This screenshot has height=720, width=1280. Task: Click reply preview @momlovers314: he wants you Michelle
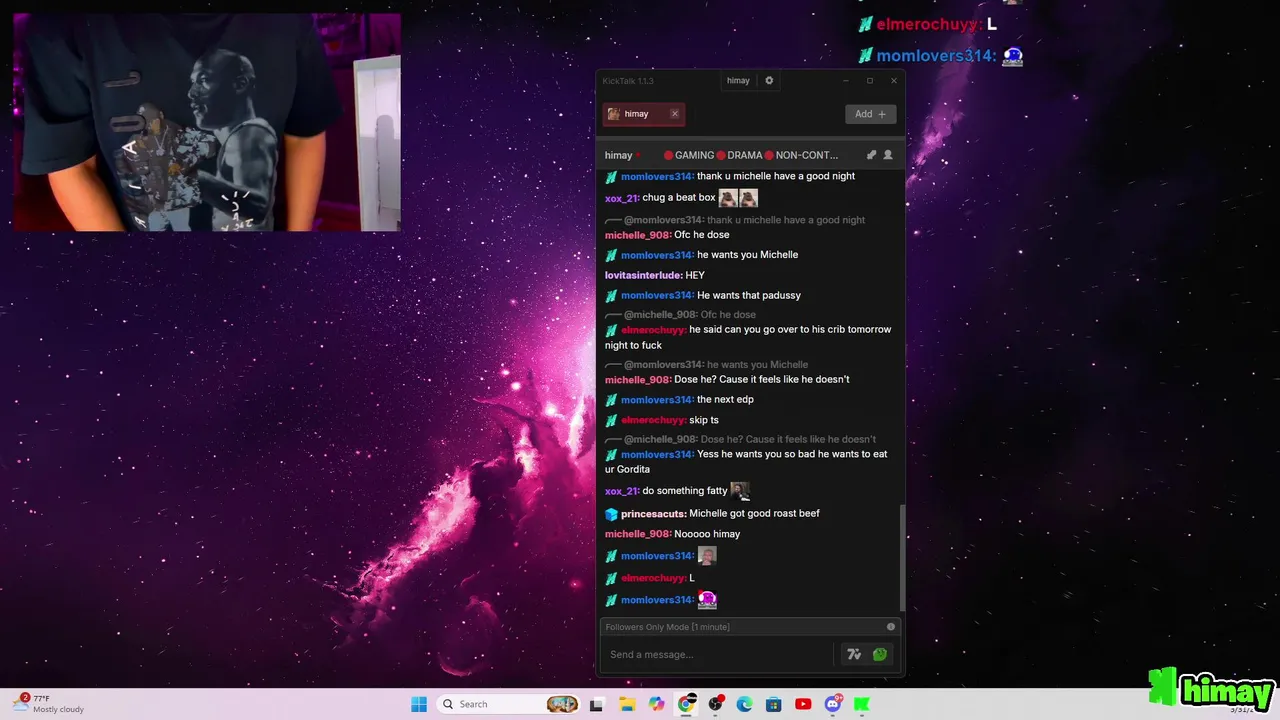click(716, 365)
